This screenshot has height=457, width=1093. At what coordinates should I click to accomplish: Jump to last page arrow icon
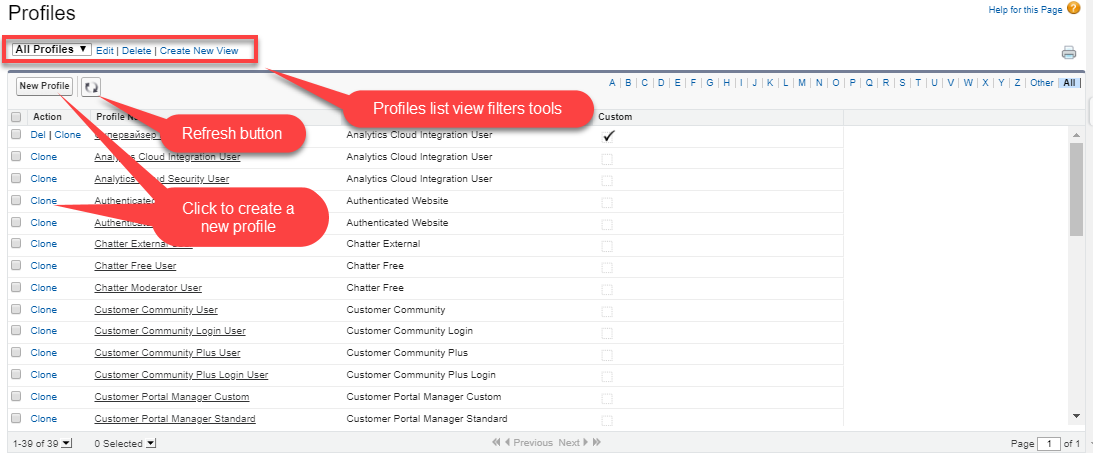pos(597,442)
